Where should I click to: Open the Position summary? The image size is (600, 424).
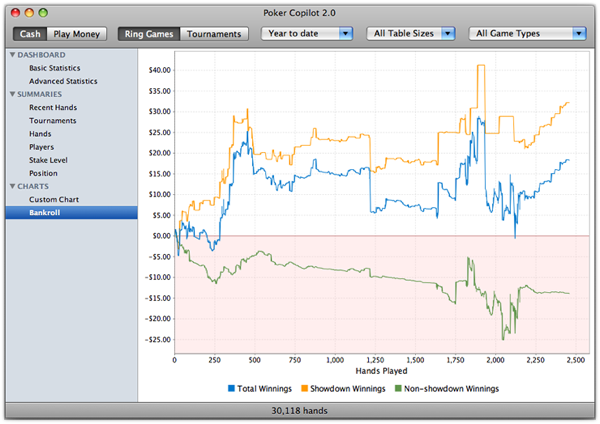(x=43, y=173)
